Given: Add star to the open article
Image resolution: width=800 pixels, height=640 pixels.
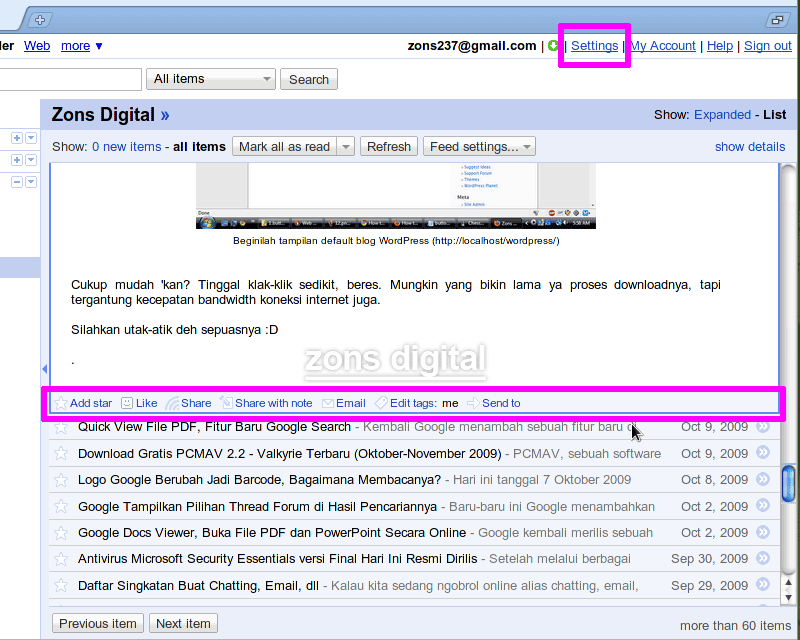Looking at the screenshot, I should click(x=83, y=403).
